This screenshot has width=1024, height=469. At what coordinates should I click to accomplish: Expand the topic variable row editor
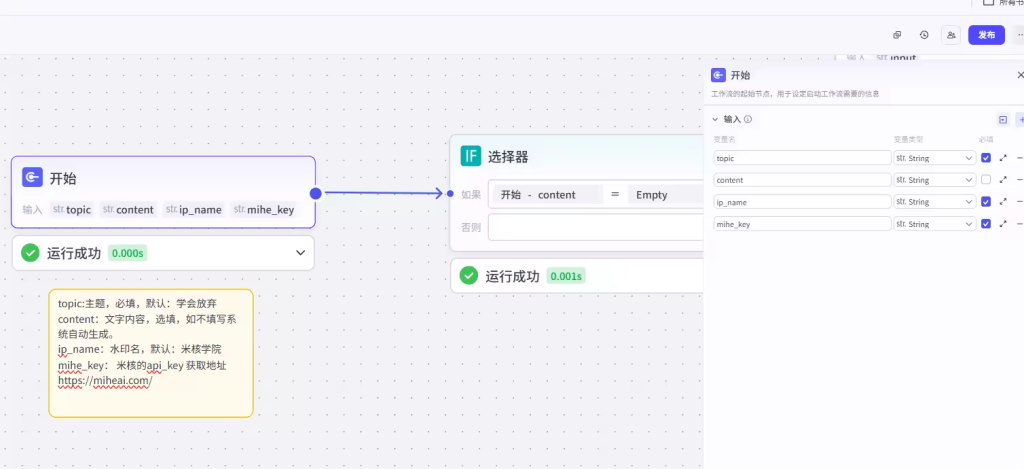(1003, 158)
